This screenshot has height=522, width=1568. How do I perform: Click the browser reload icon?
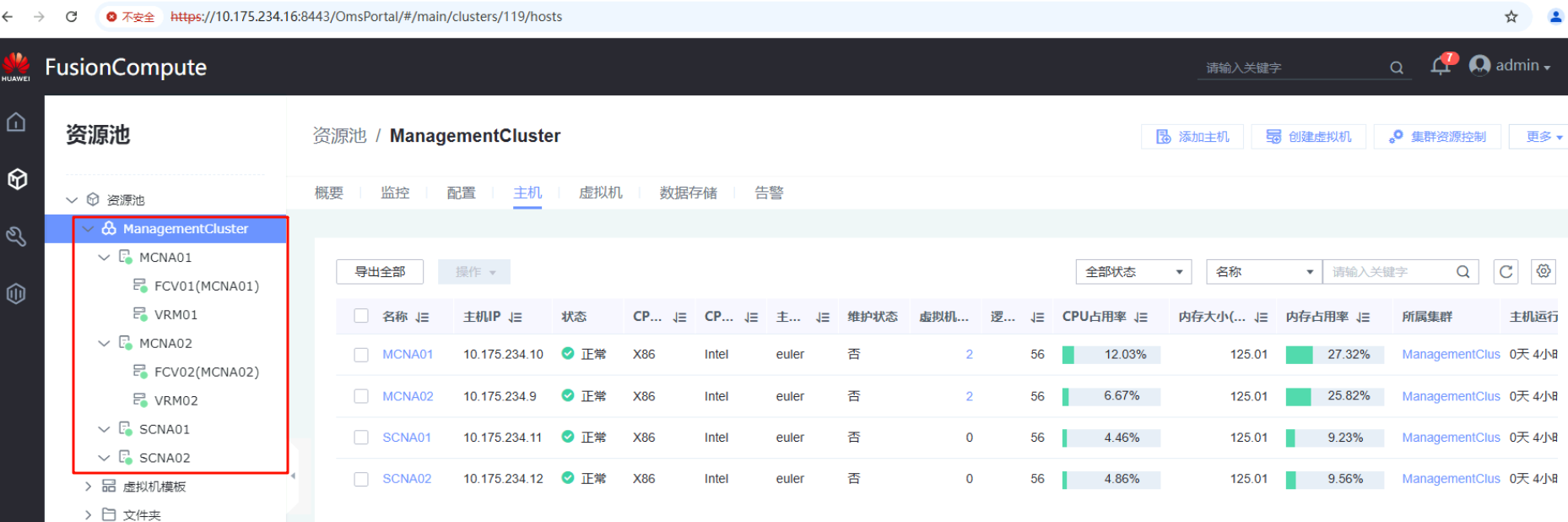pyautogui.click(x=72, y=17)
